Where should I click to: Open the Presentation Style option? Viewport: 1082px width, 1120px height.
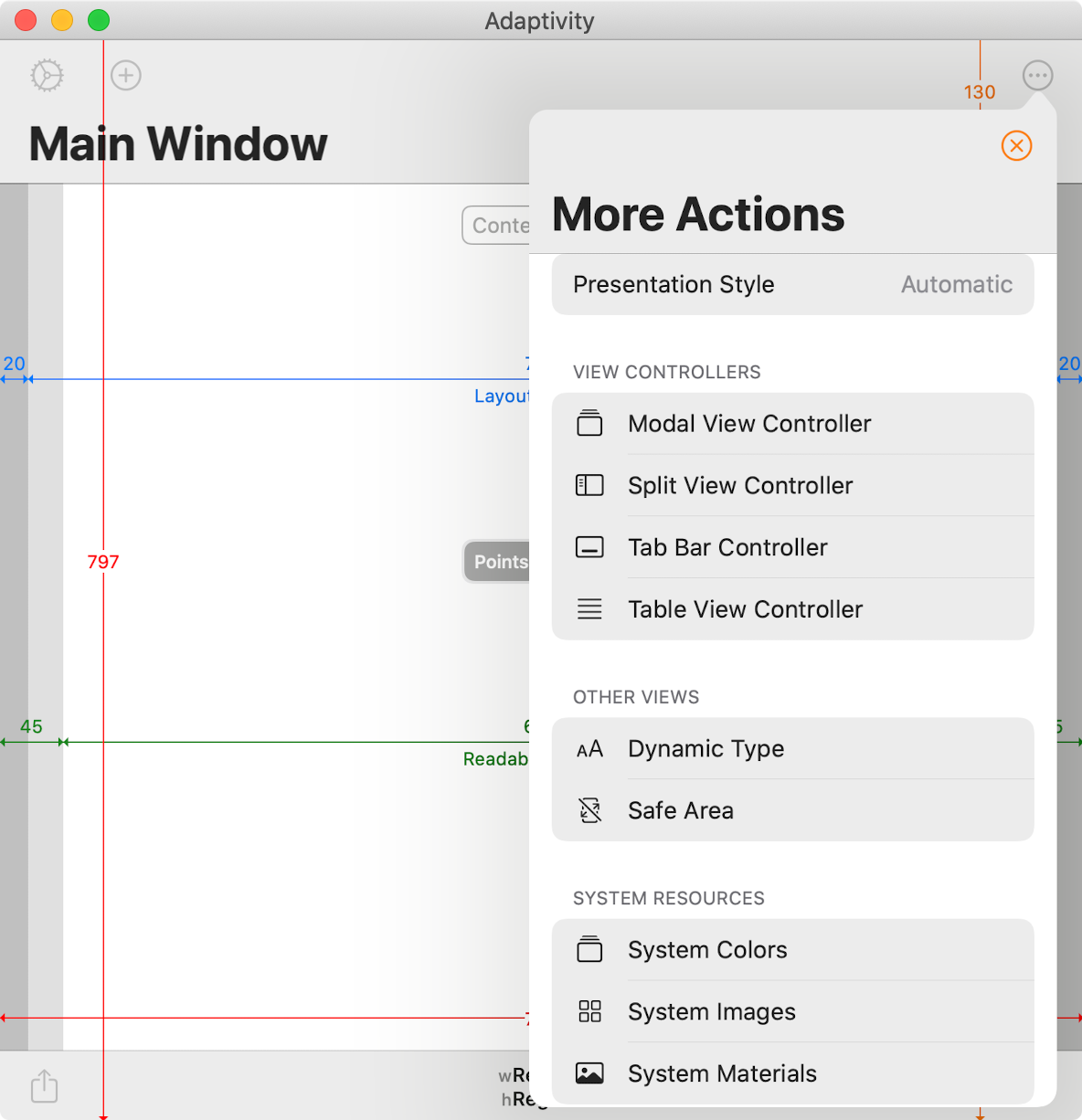[792, 284]
